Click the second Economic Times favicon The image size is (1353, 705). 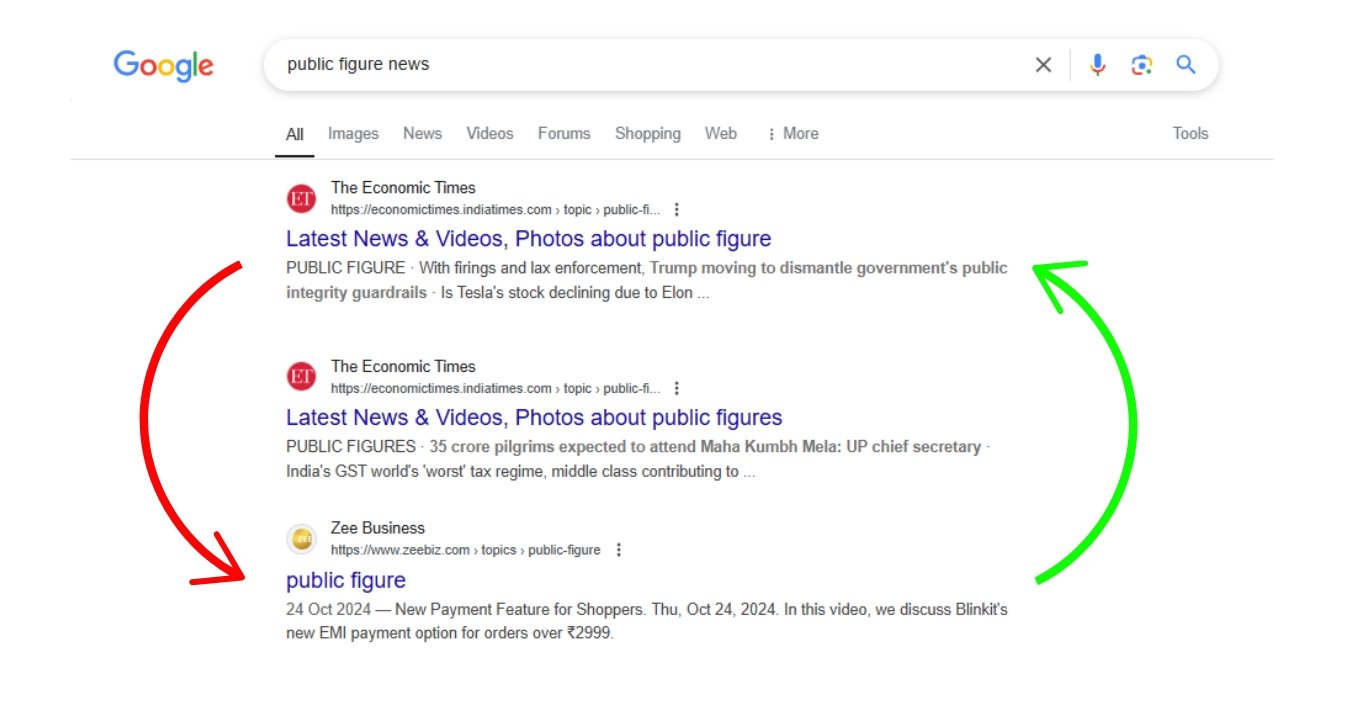point(301,377)
